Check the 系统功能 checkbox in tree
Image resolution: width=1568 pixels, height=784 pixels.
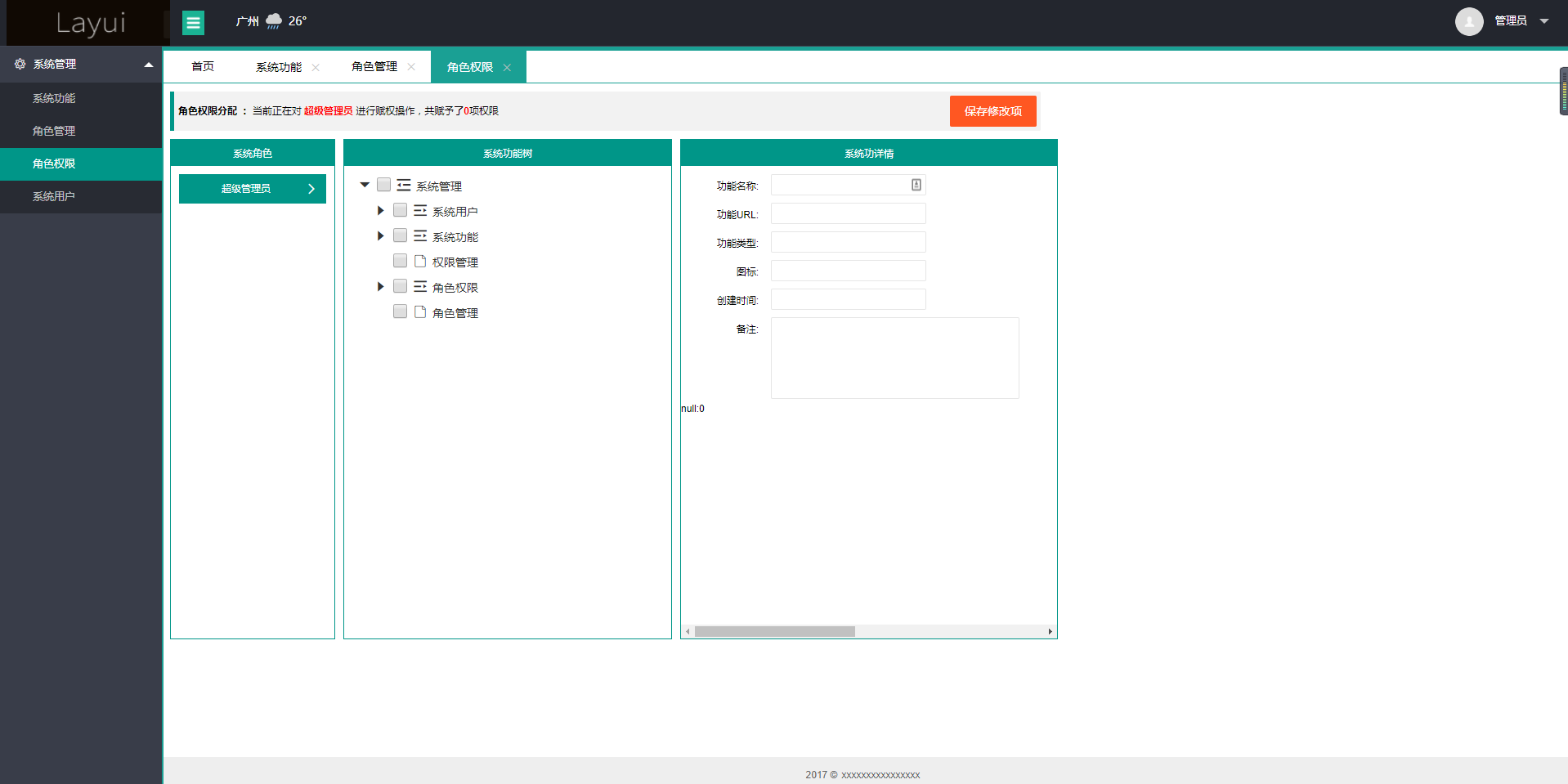400,235
